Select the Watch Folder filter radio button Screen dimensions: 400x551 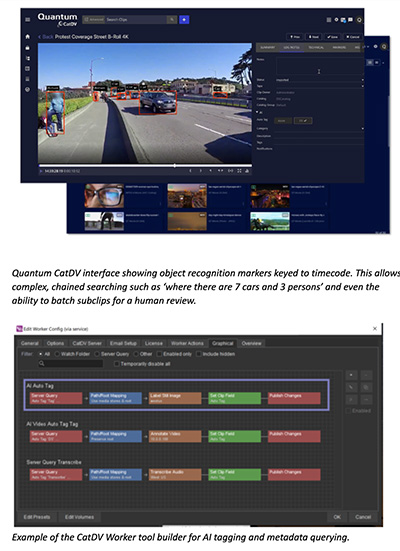pyautogui.click(x=57, y=354)
